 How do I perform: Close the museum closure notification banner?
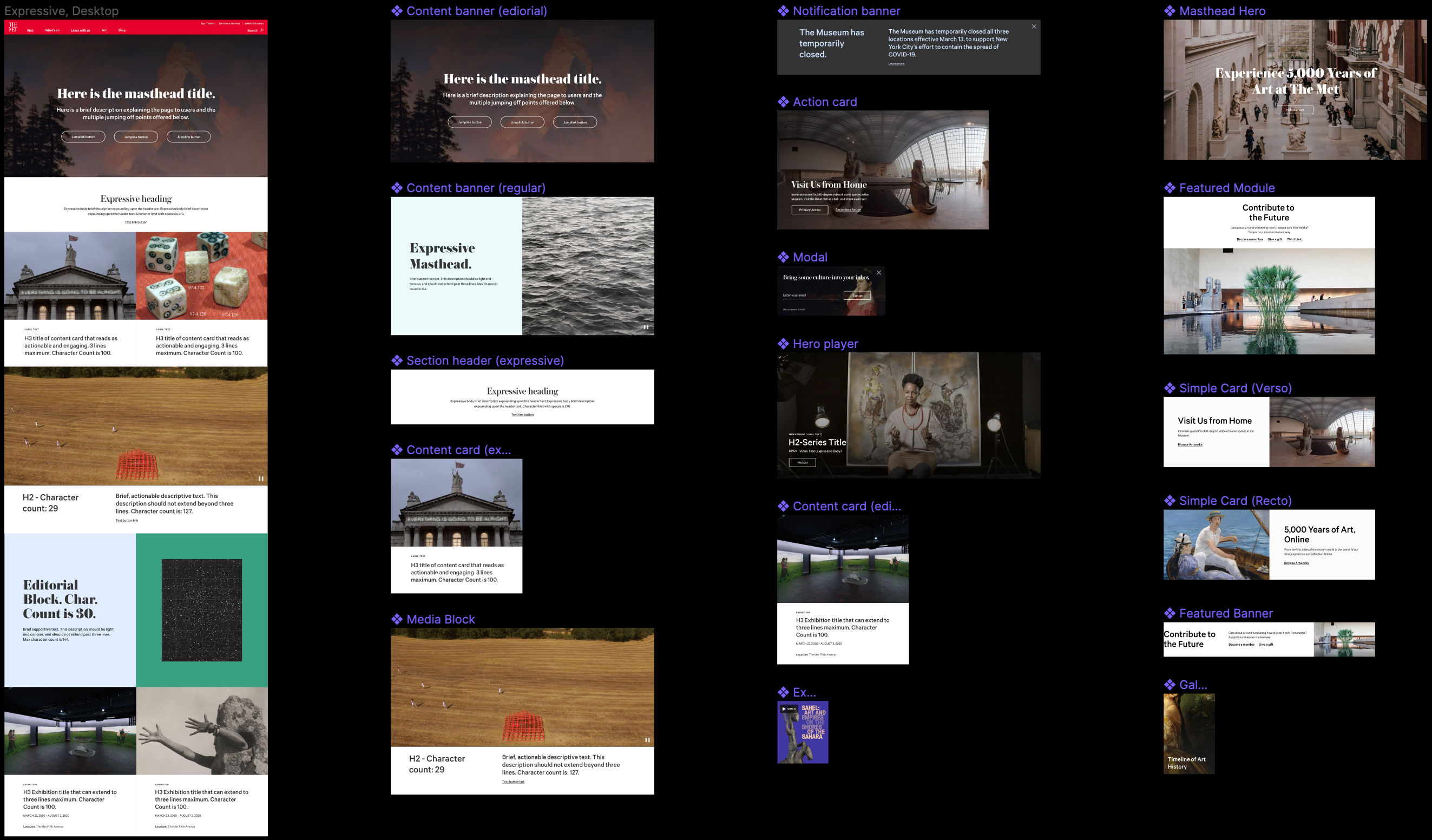point(1034,27)
